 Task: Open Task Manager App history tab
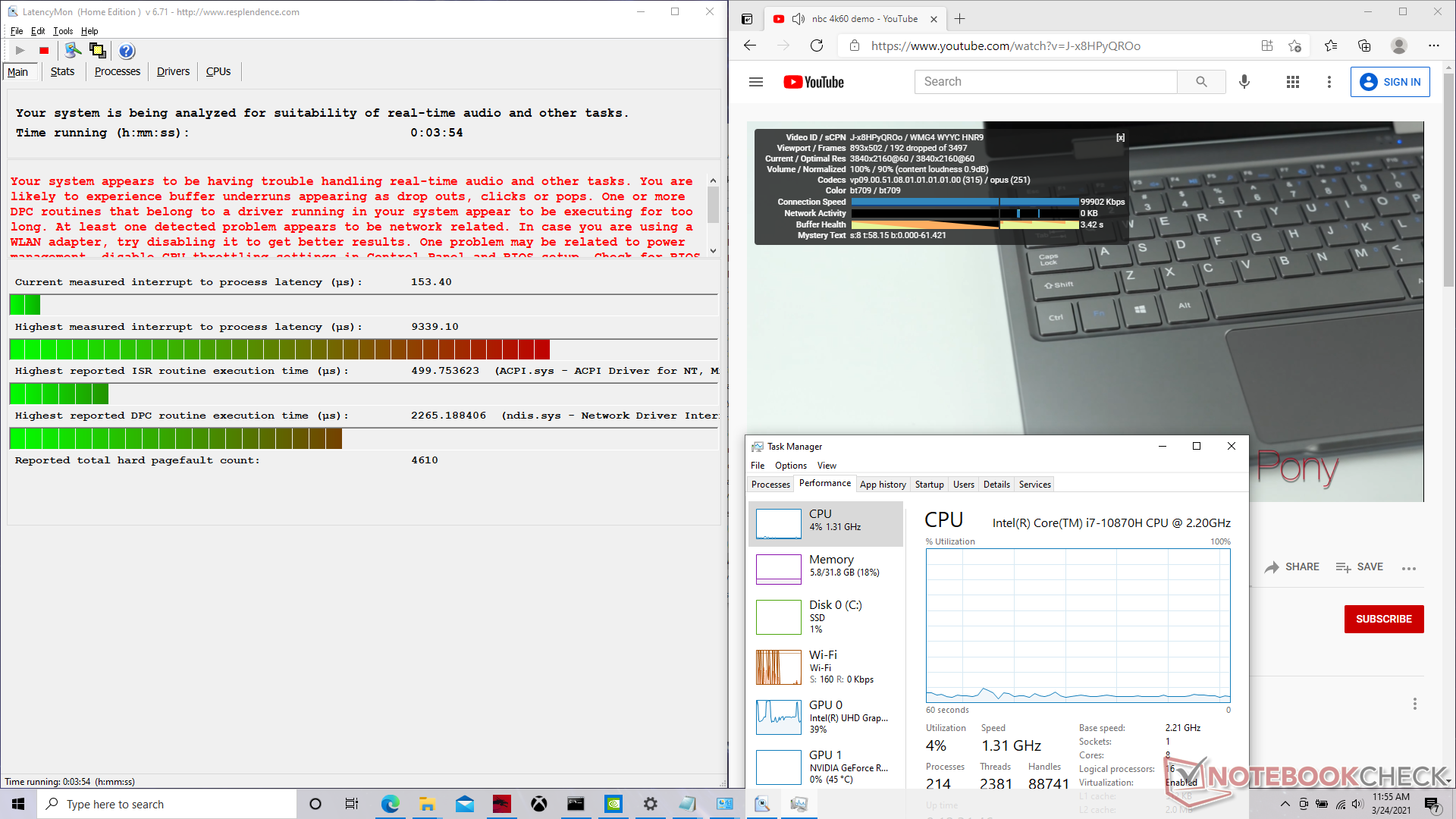[x=883, y=484]
